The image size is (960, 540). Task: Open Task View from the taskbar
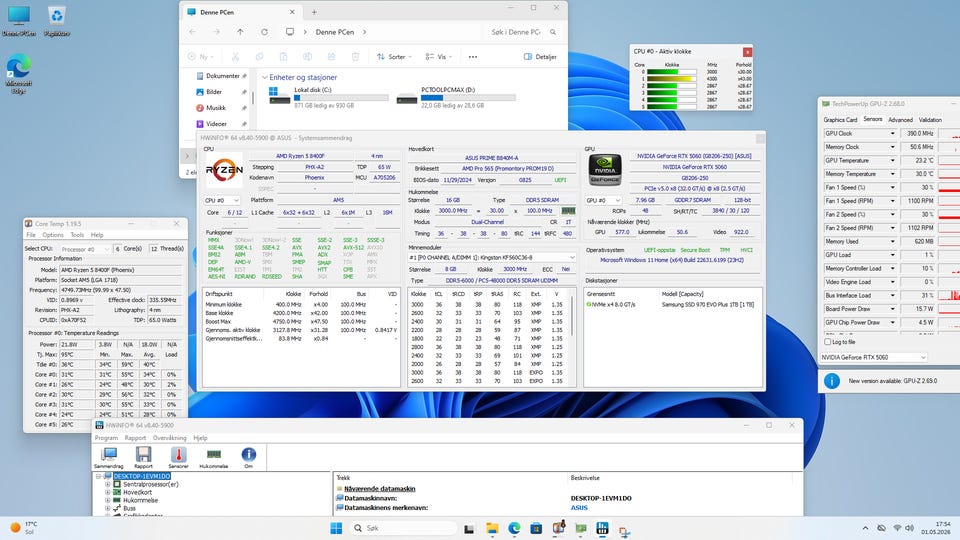(x=469, y=528)
